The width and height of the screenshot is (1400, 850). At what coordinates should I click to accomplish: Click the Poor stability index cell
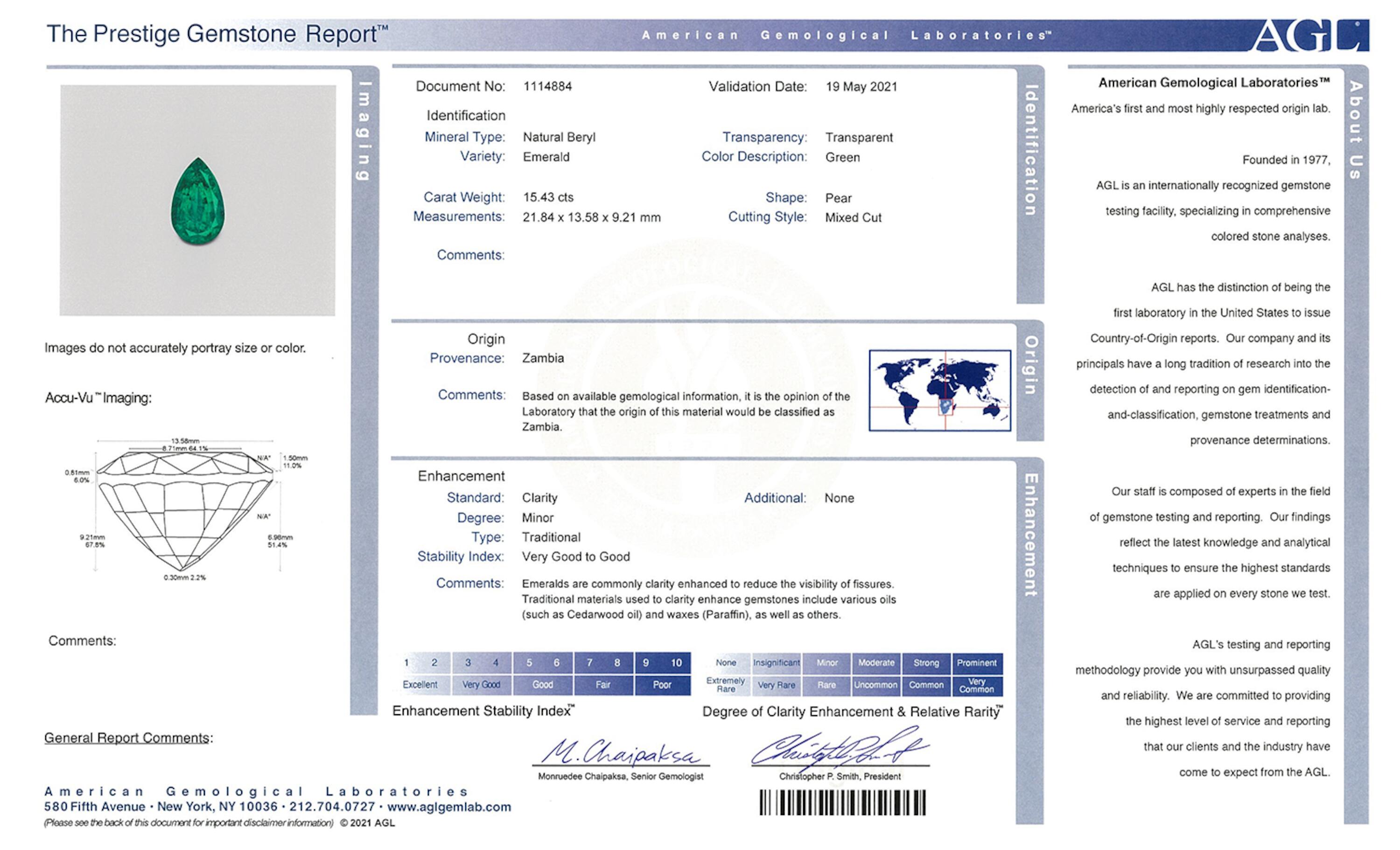pos(662,685)
